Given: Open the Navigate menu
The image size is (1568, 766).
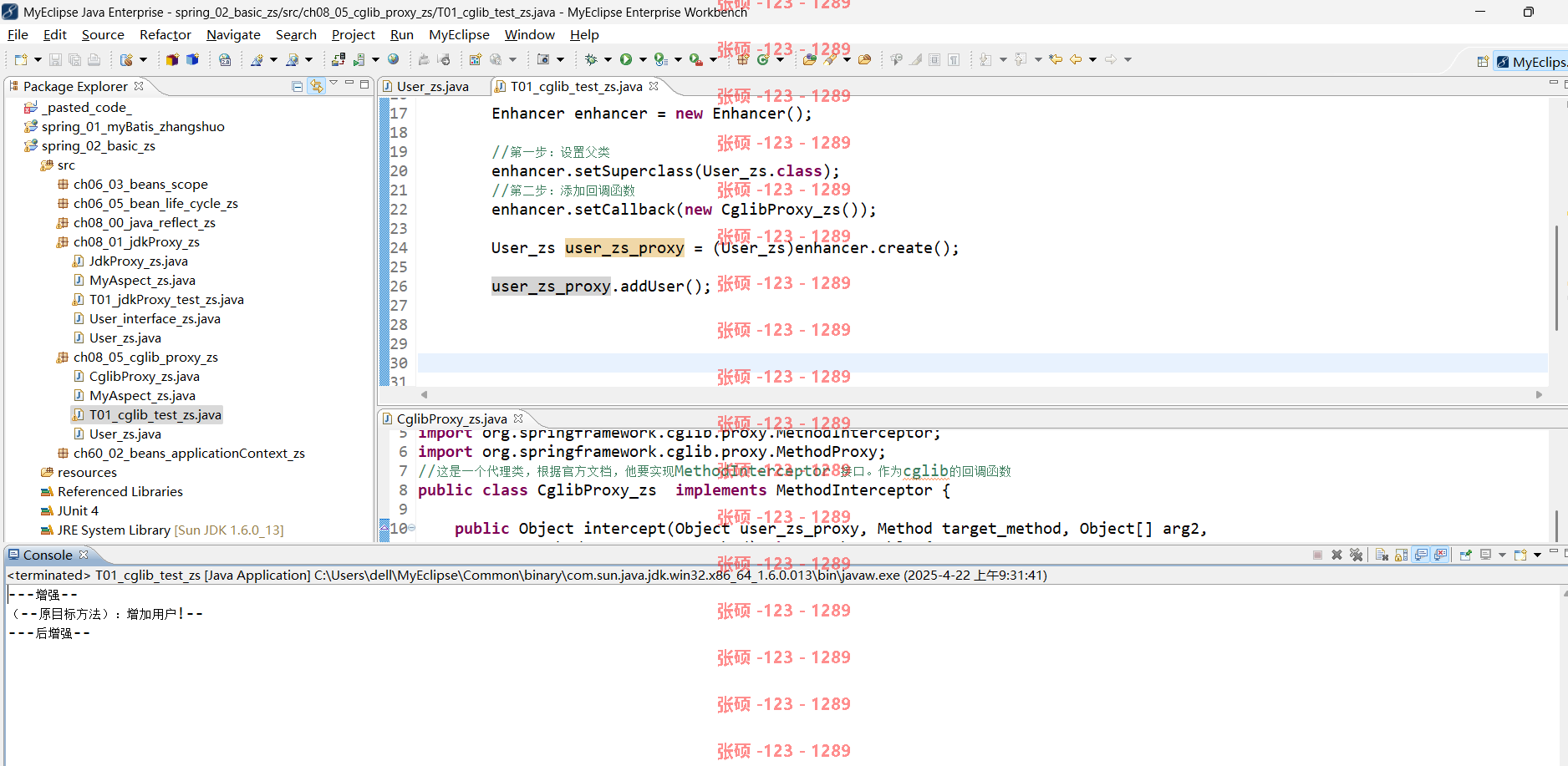Looking at the screenshot, I should click(x=233, y=34).
